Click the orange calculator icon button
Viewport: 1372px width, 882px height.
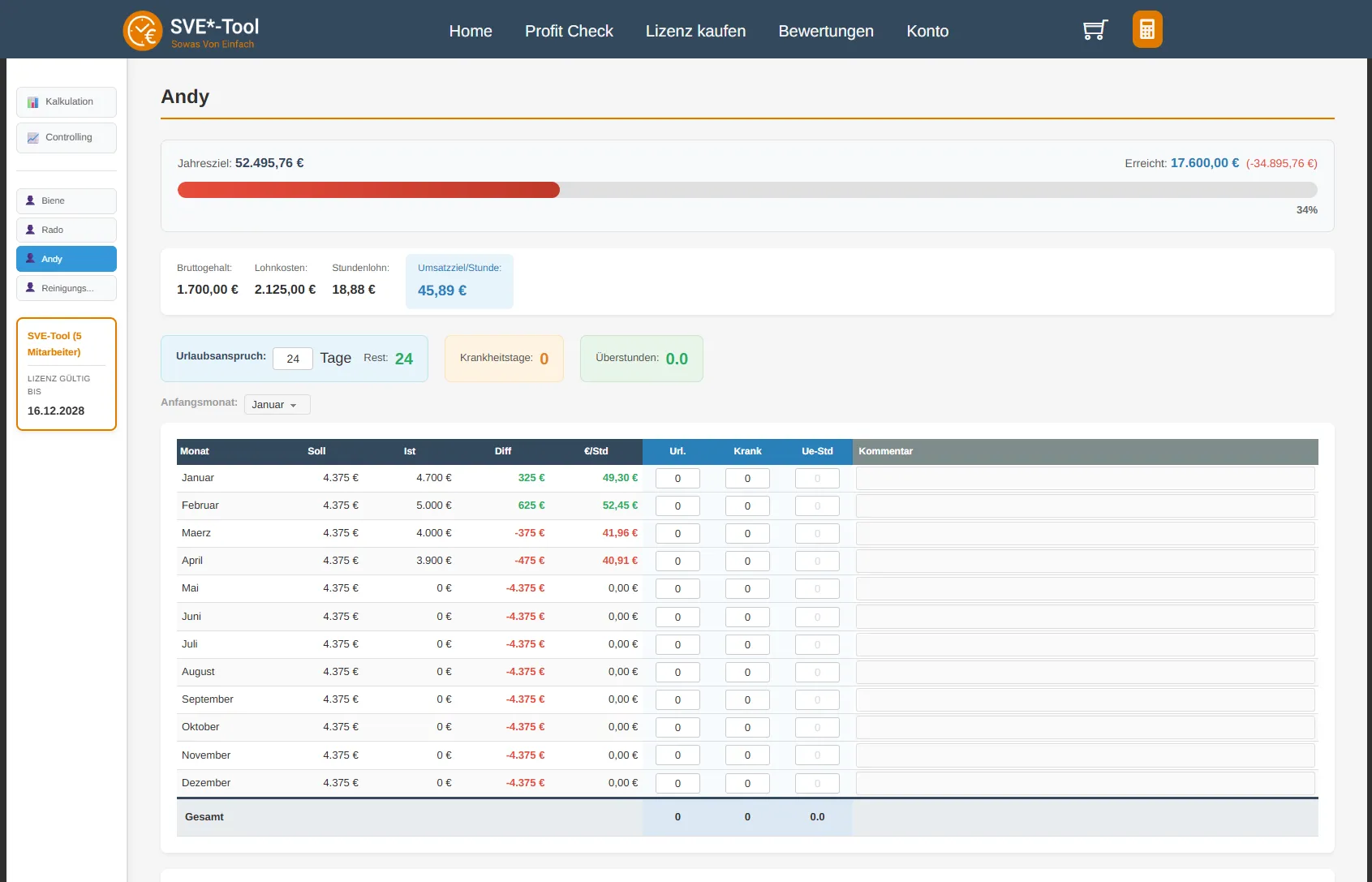pyautogui.click(x=1146, y=30)
